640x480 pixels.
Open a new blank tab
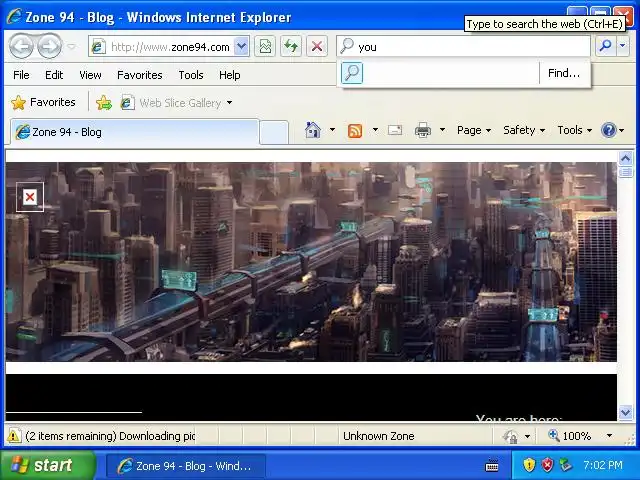coord(274,133)
